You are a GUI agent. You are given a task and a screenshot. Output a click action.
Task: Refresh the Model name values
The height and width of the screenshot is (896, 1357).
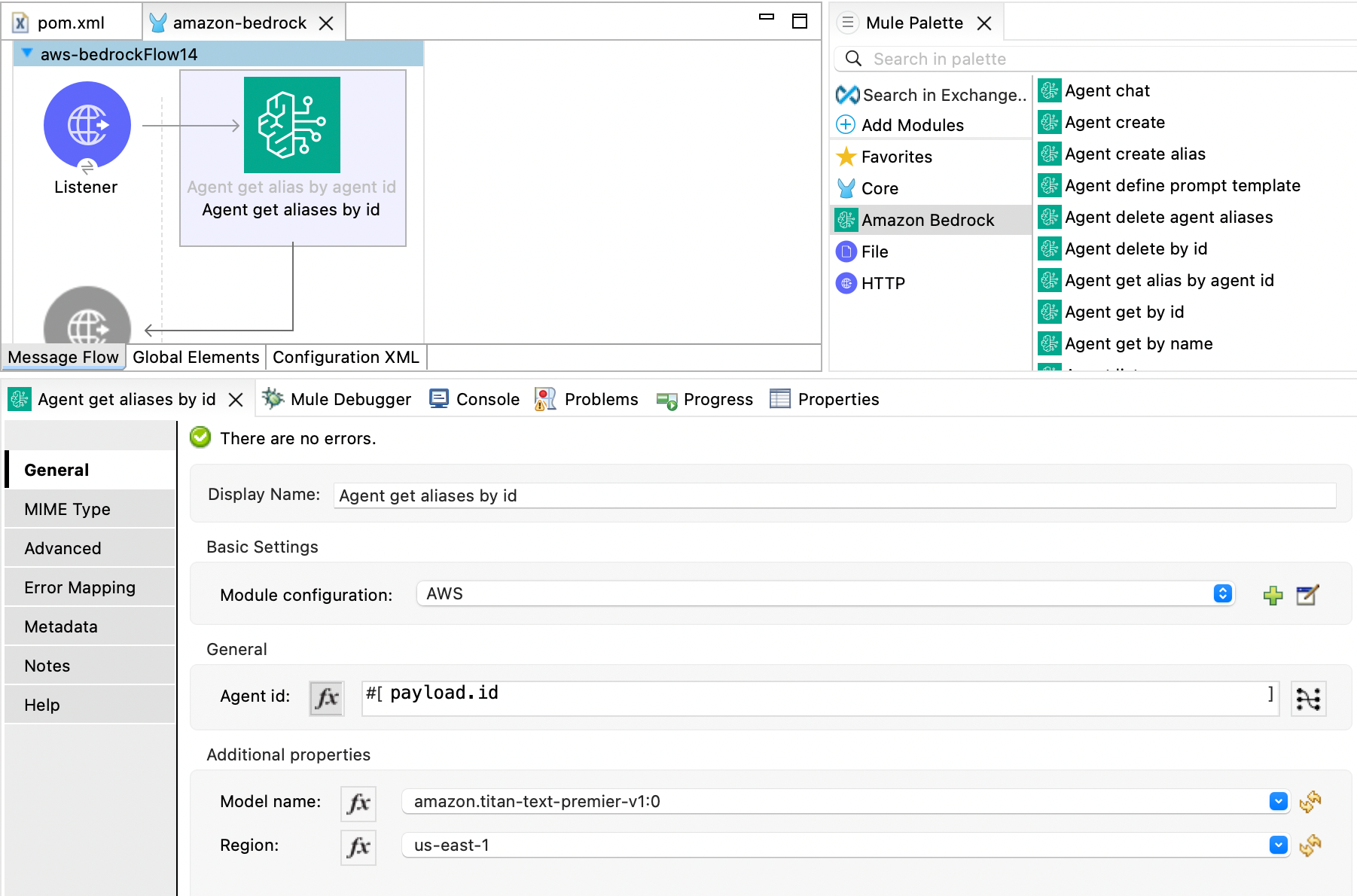[x=1310, y=801]
